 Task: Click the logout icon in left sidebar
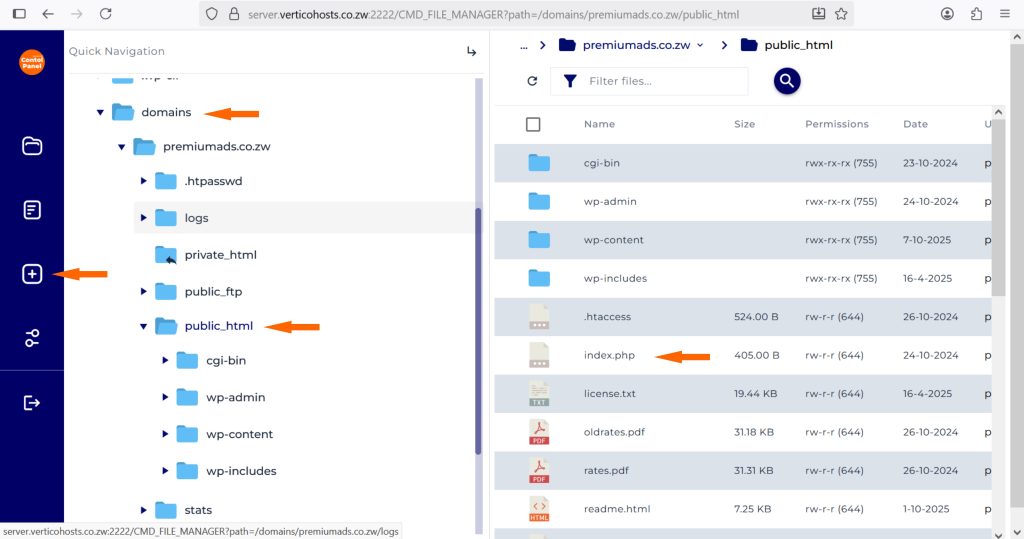pos(32,402)
